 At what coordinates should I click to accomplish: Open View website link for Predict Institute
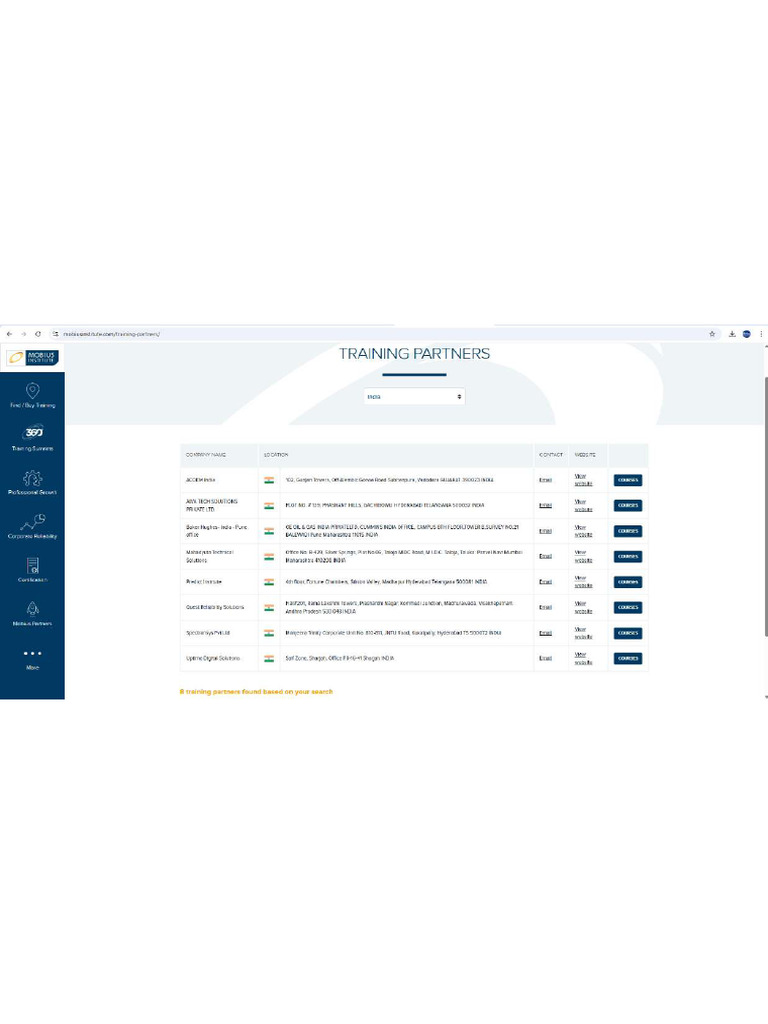(583, 582)
